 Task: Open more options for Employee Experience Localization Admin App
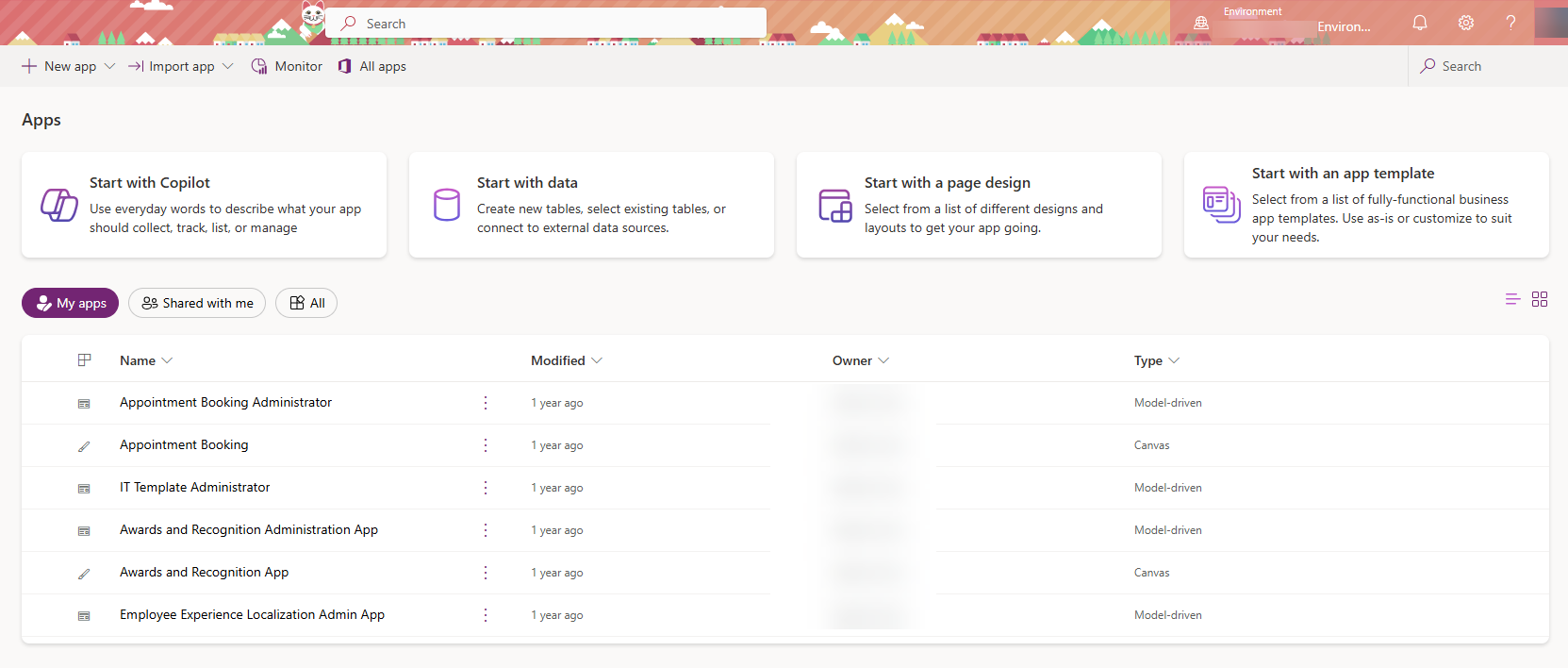pyautogui.click(x=486, y=615)
